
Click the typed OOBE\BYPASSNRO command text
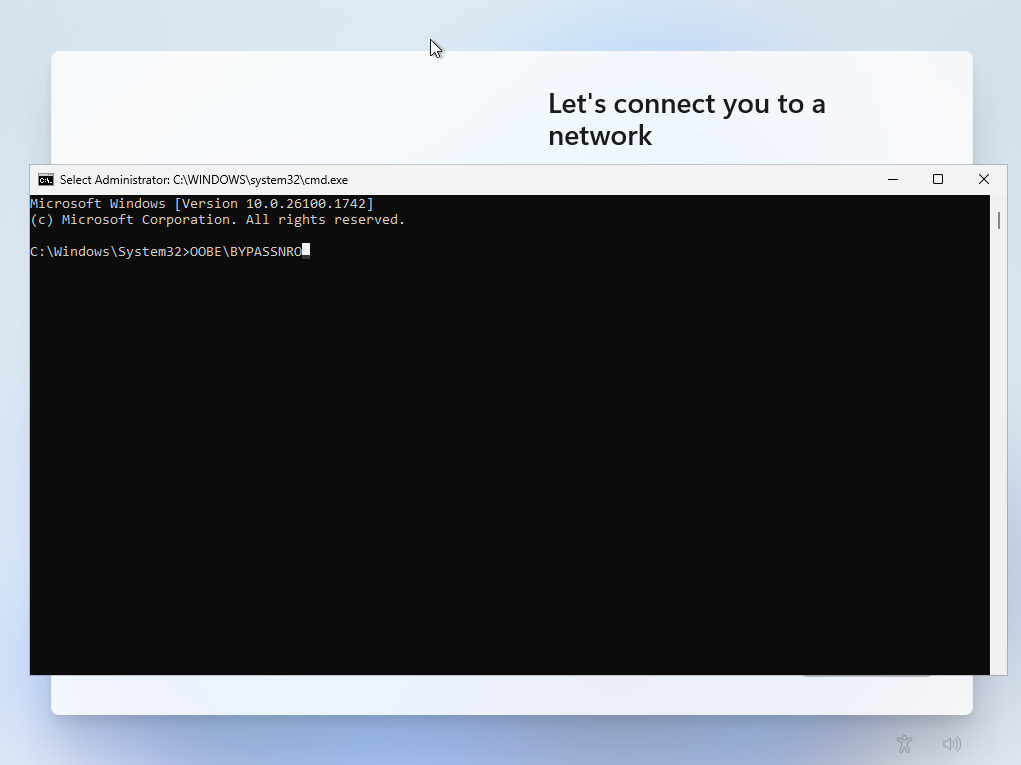246,252
